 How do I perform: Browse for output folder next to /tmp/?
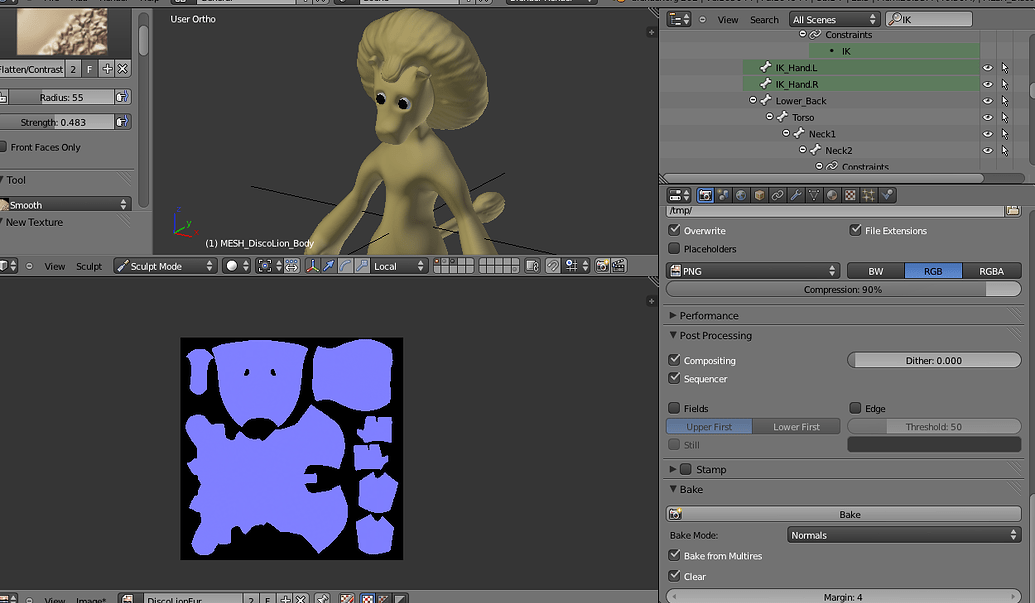pyautogui.click(x=1013, y=210)
